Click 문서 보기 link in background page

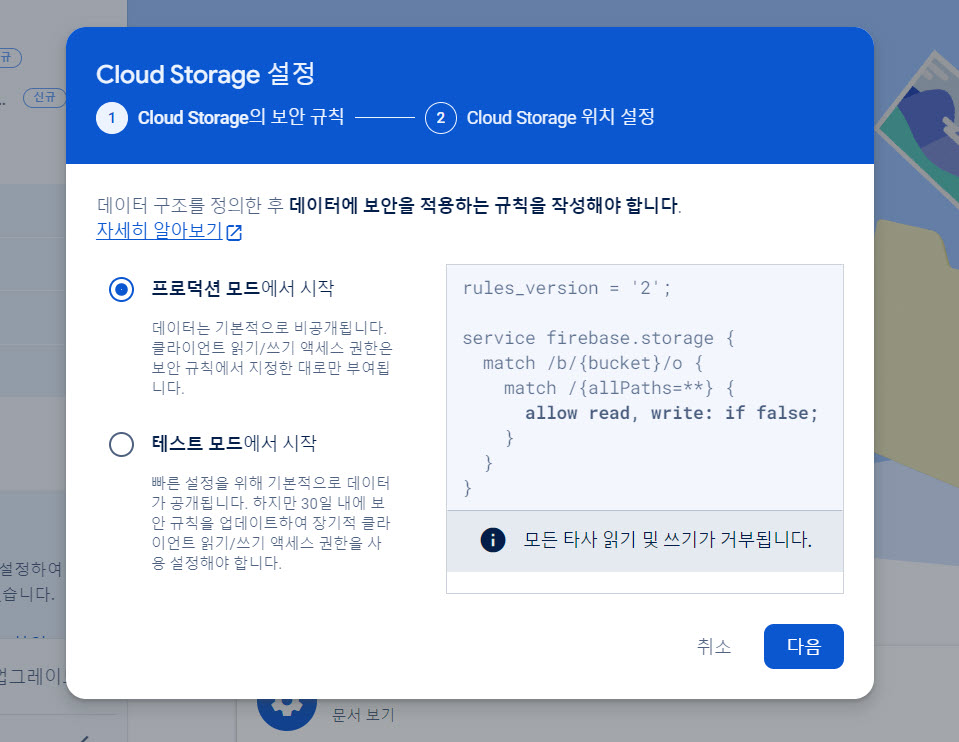tap(363, 714)
